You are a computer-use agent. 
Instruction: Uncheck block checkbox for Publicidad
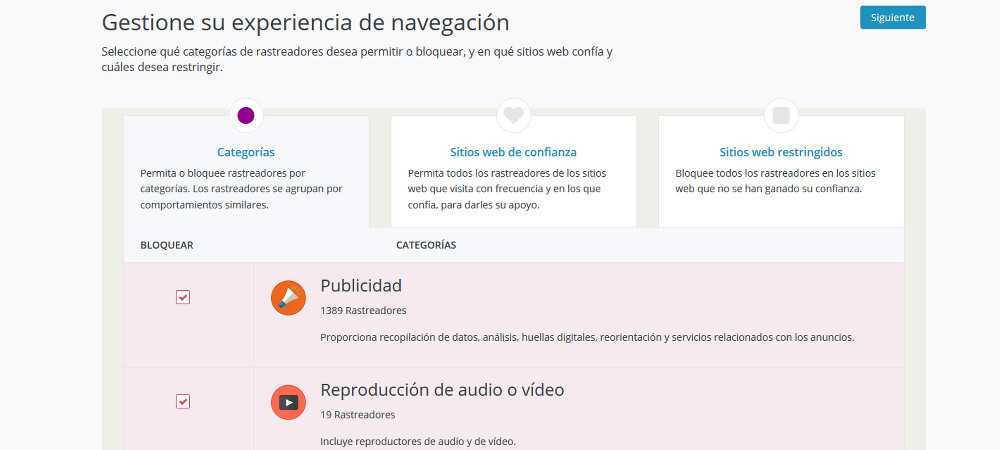[x=183, y=297]
